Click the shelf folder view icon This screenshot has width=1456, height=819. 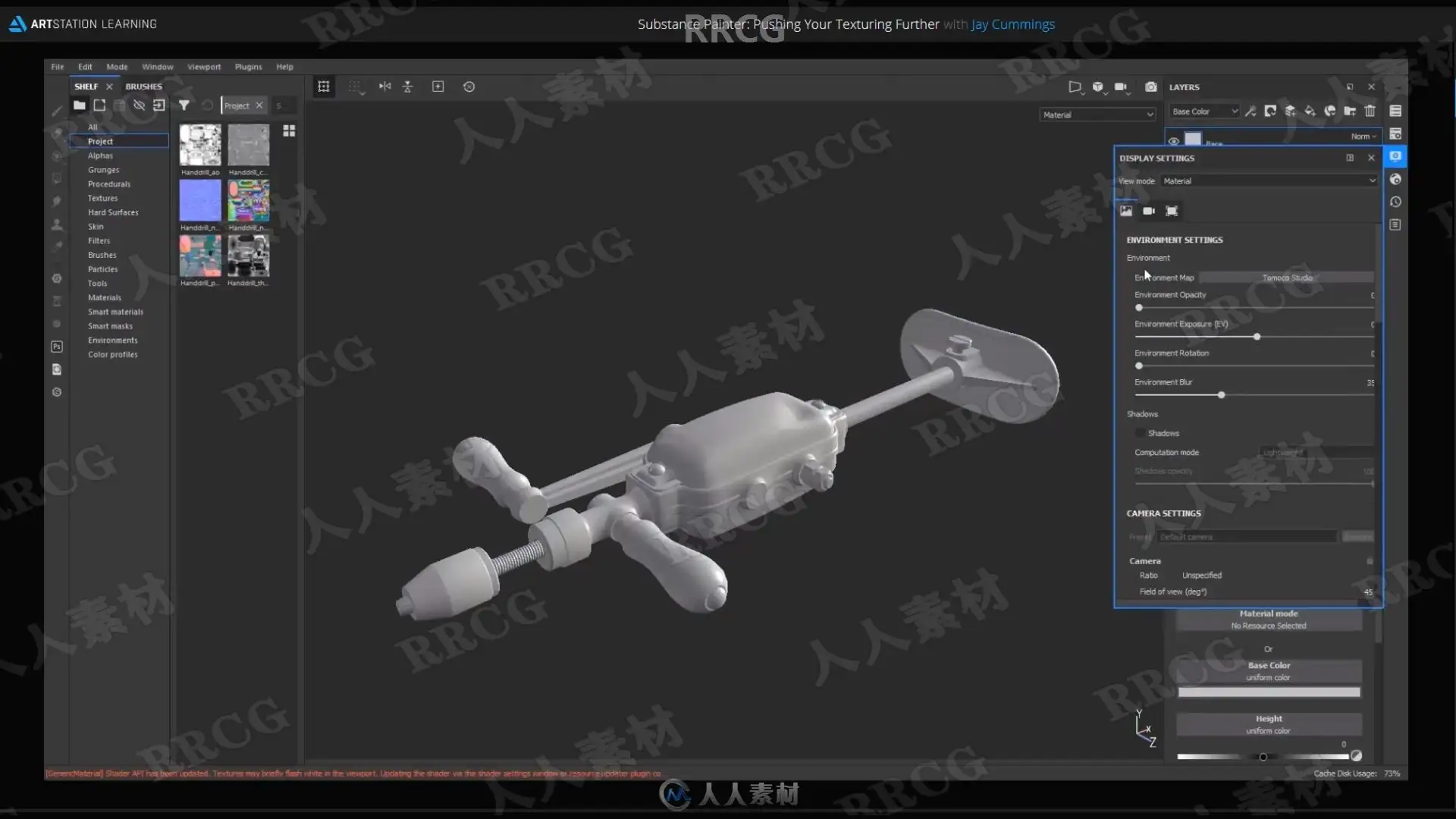tap(79, 105)
